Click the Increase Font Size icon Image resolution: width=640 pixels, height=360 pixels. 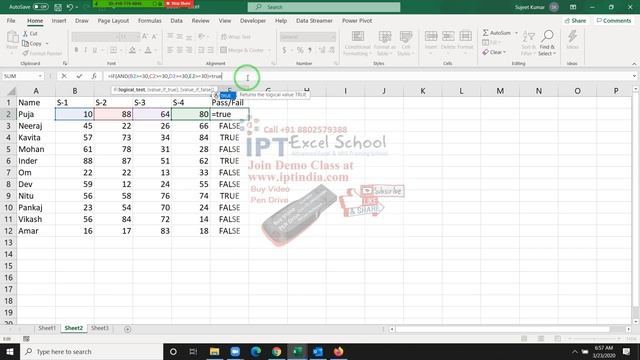pyautogui.click(x=145, y=37)
